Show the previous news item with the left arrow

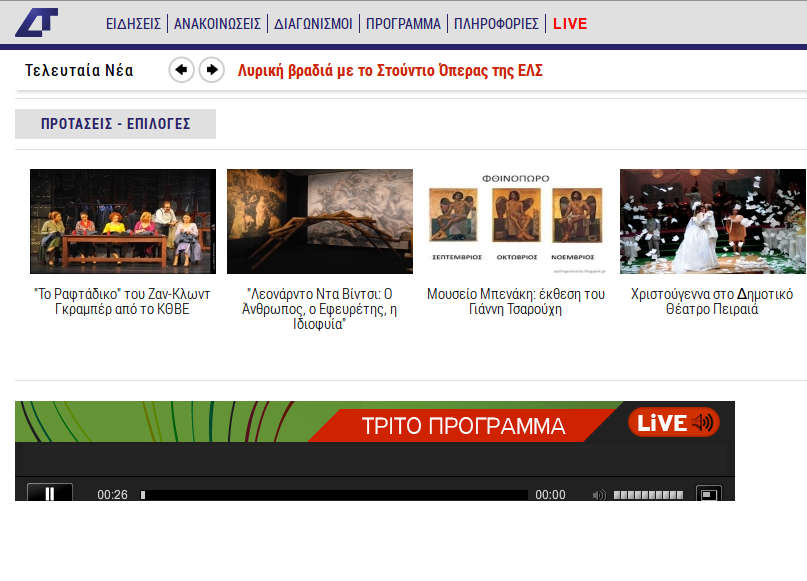pos(181,69)
